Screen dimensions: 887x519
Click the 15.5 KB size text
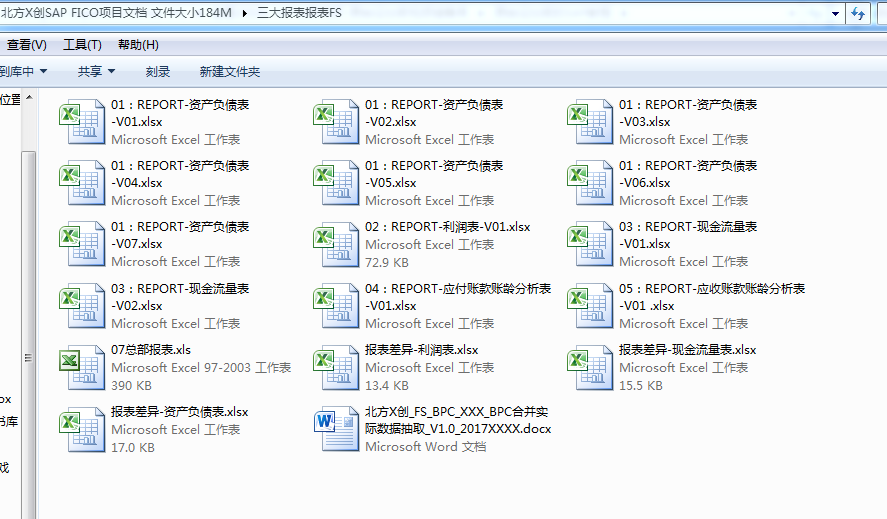point(641,385)
